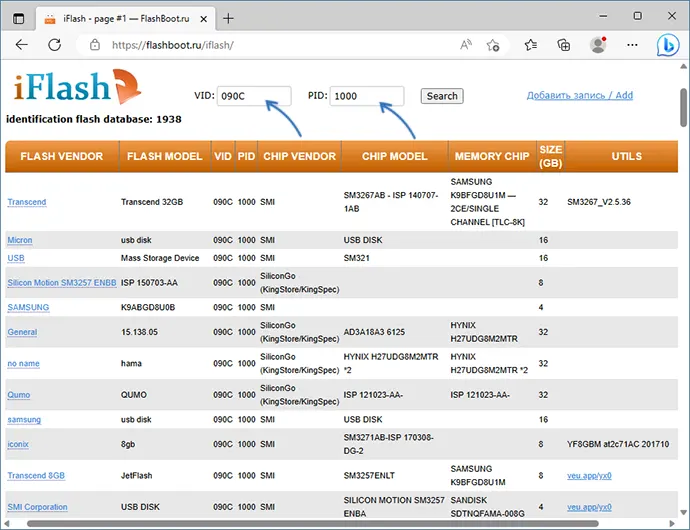The height and width of the screenshot is (530, 690).
Task: Select the hama flash model cell
Action: tap(131, 364)
